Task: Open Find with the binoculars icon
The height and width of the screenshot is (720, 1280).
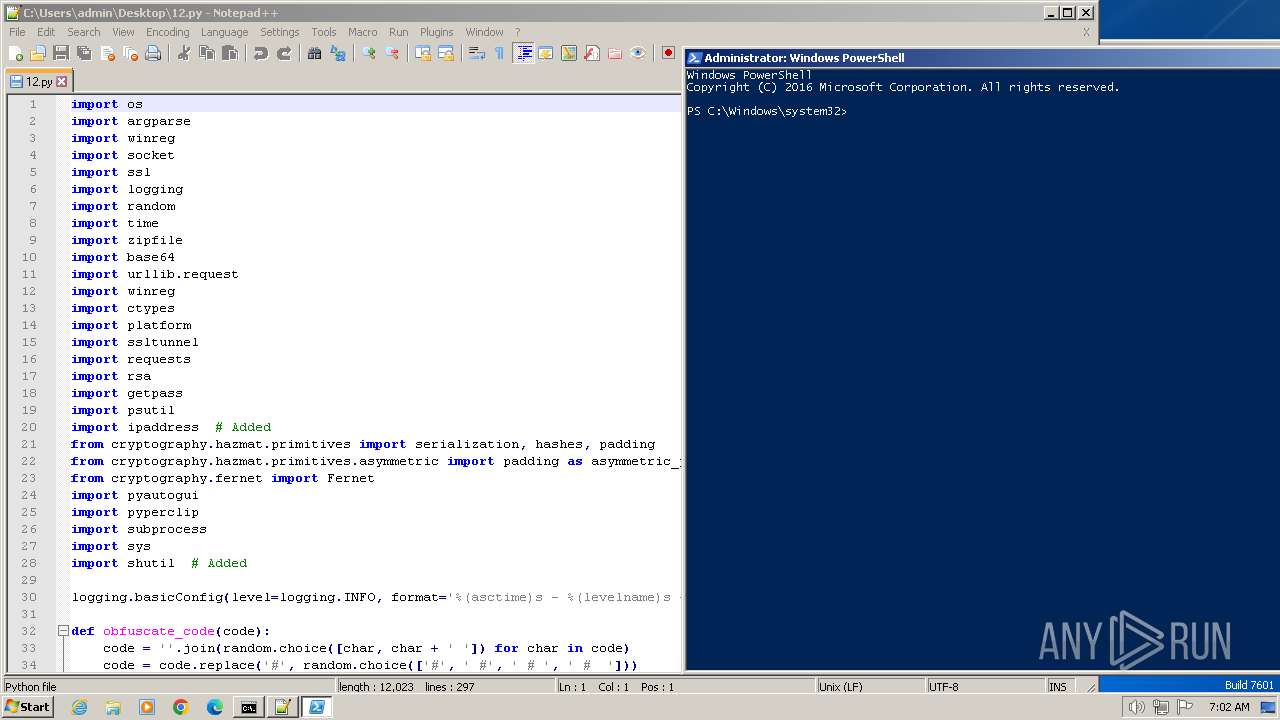Action: click(x=315, y=53)
